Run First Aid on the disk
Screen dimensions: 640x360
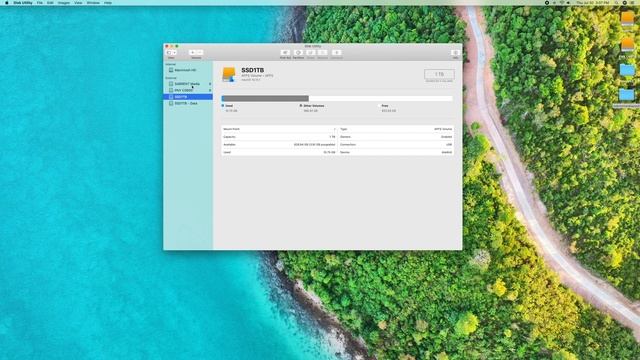[285, 53]
